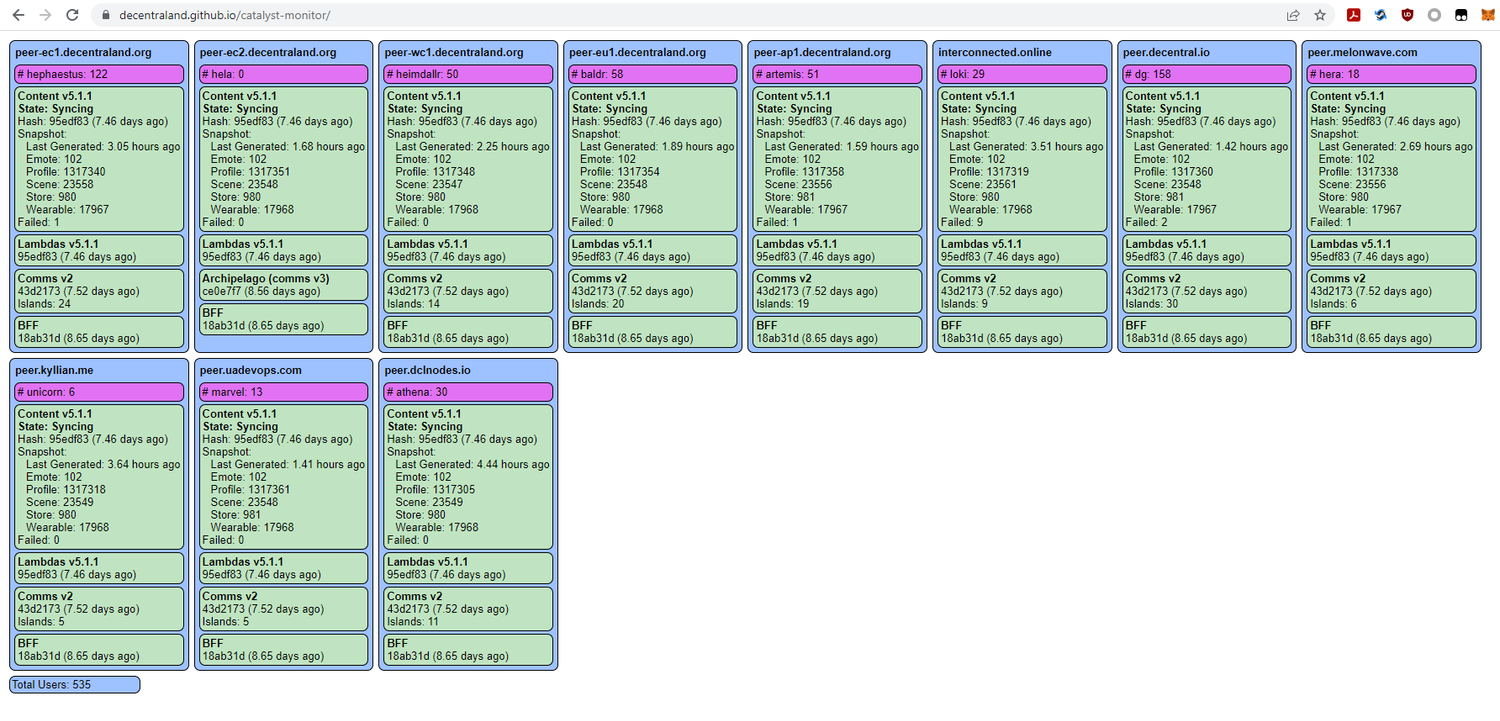Open the uBlock Origin extension
The width and height of the screenshot is (1500, 721).
[x=1407, y=15]
